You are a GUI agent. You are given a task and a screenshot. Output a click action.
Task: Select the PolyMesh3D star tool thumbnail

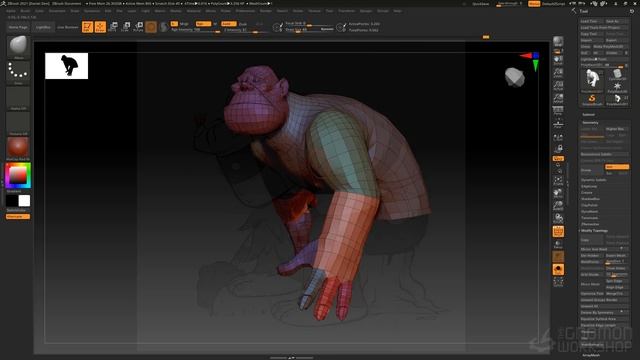click(617, 87)
